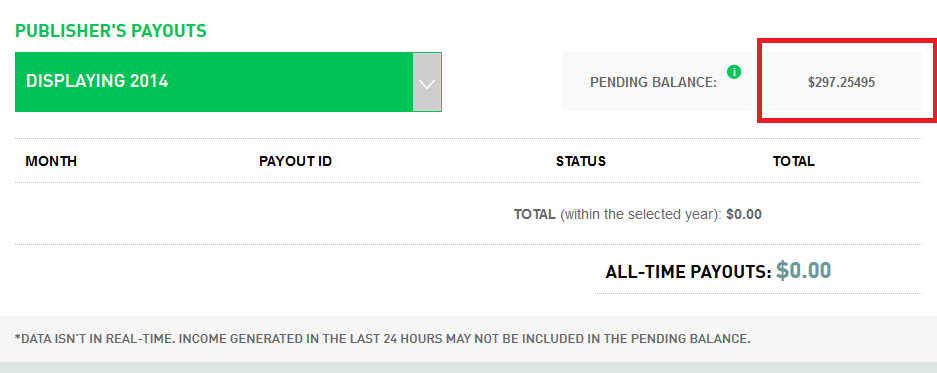Image resolution: width=937 pixels, height=373 pixels.
Task: Click the All-Time Payouts label
Action: pos(688,272)
